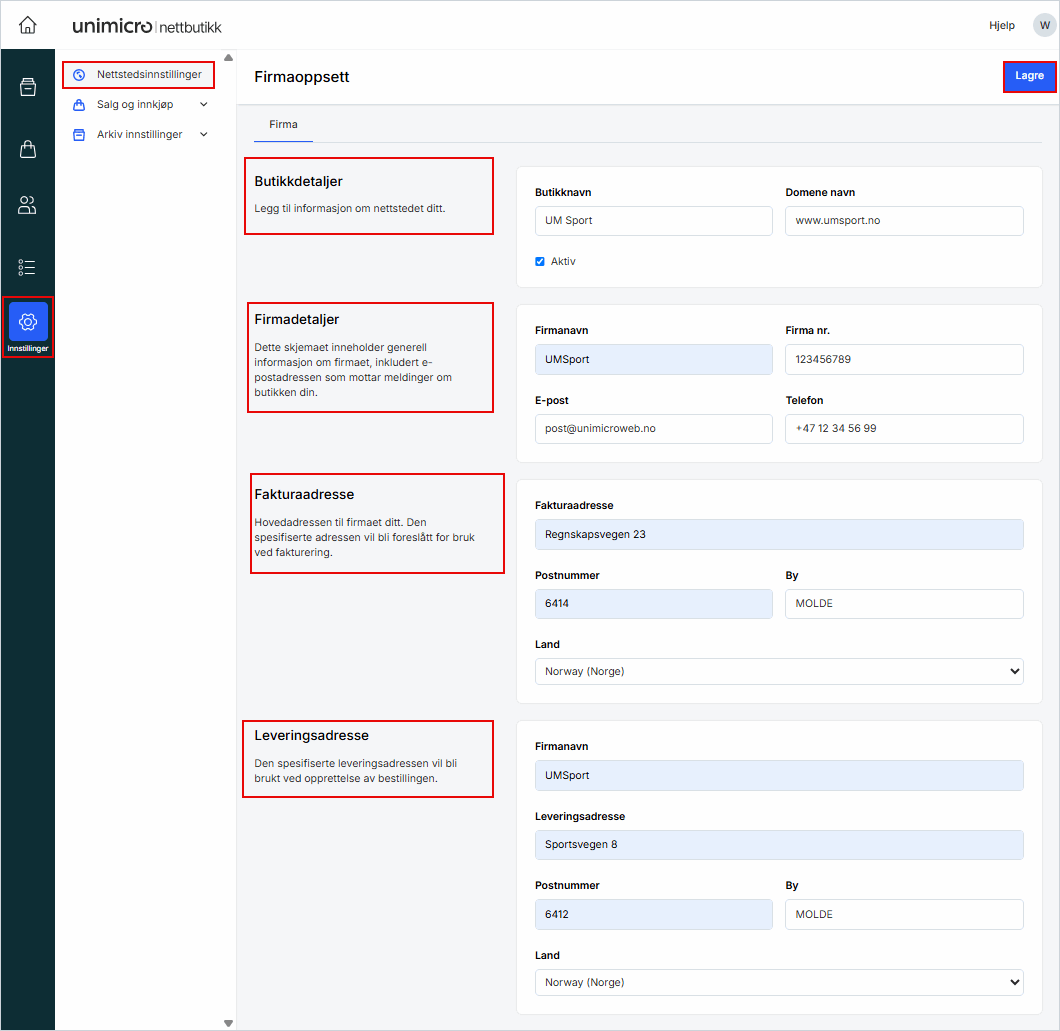Open the user avatar 'W' menu
The height and width of the screenshot is (1031, 1060).
click(x=1044, y=25)
